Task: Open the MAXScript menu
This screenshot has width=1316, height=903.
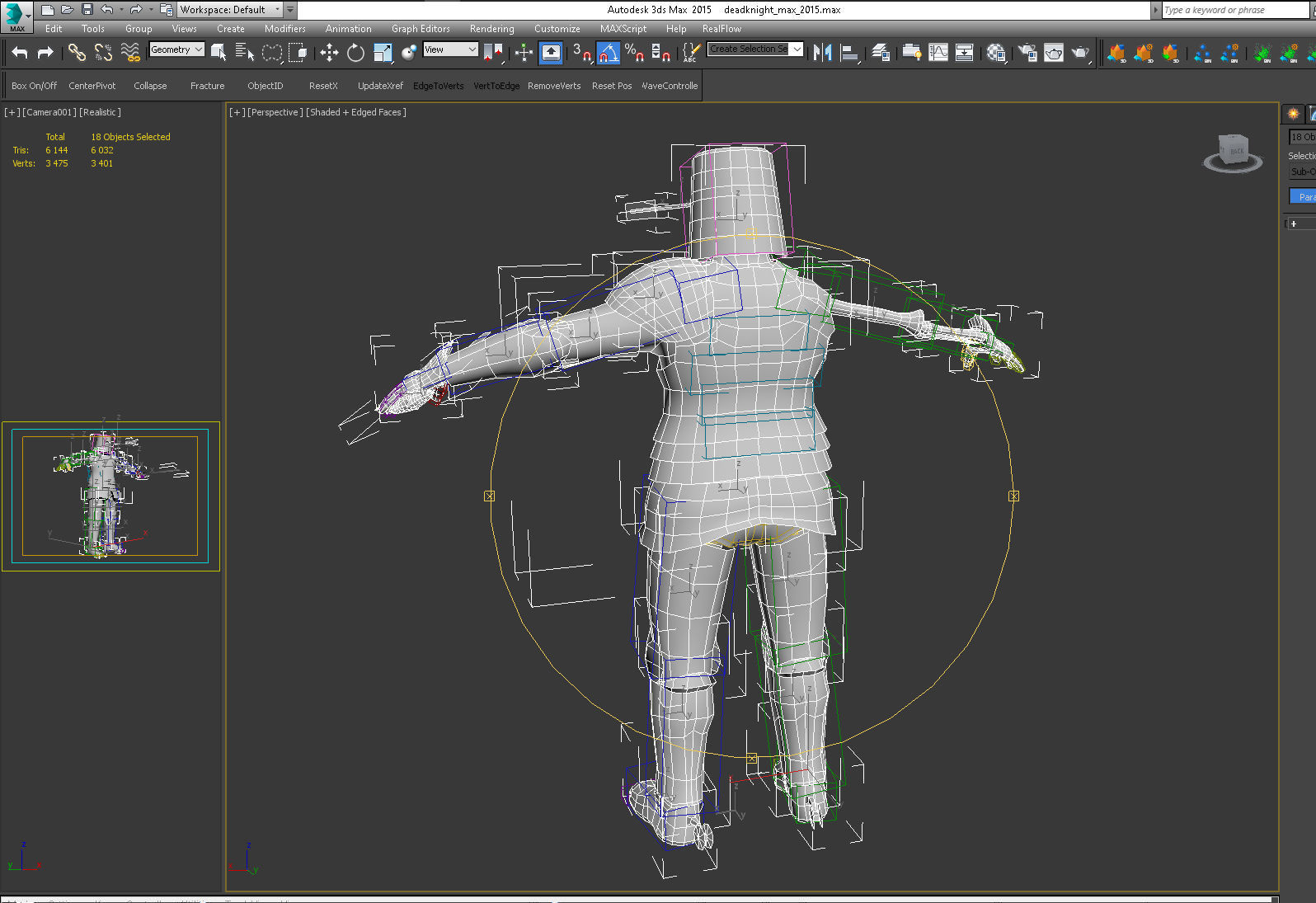Action: (623, 29)
